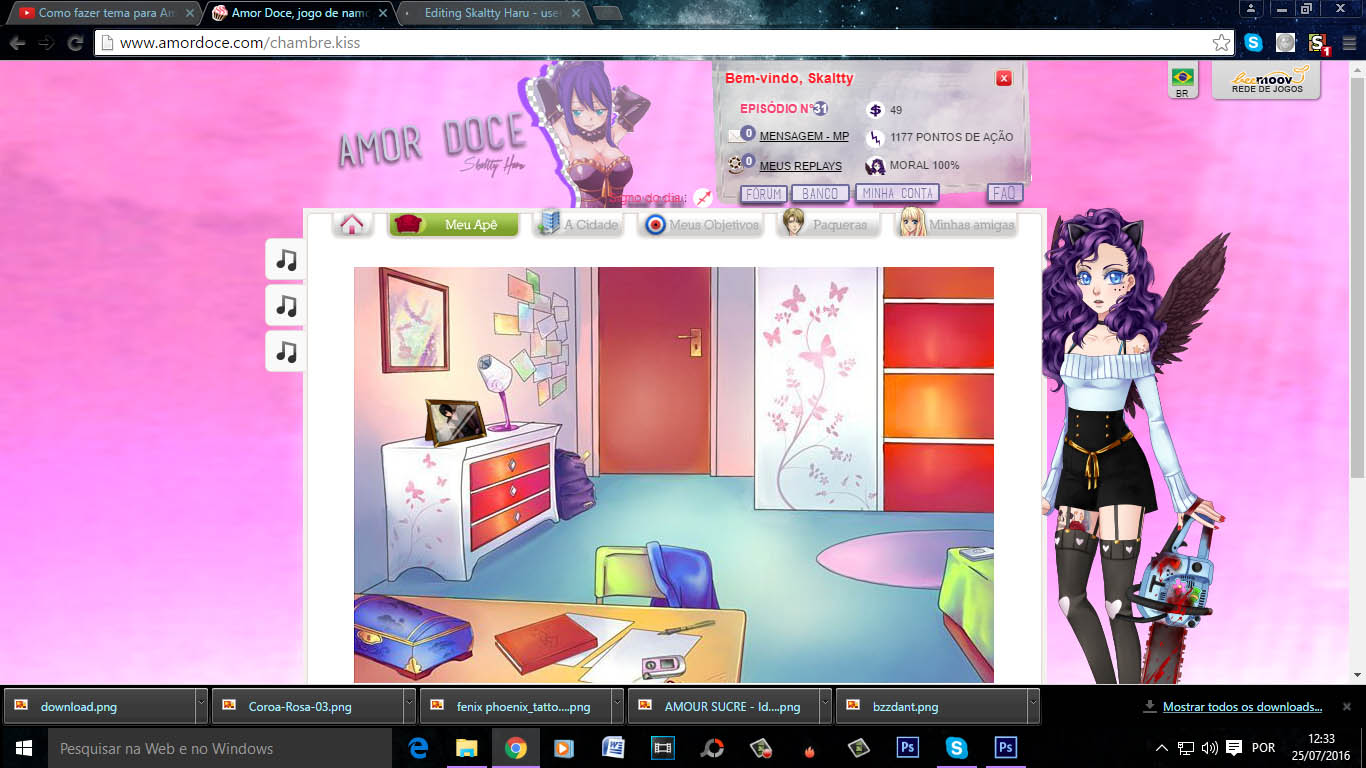Viewport: 1366px width, 768px height.
Task: Open the Beemoov Rede de Jogos logo
Action: 1266,80
